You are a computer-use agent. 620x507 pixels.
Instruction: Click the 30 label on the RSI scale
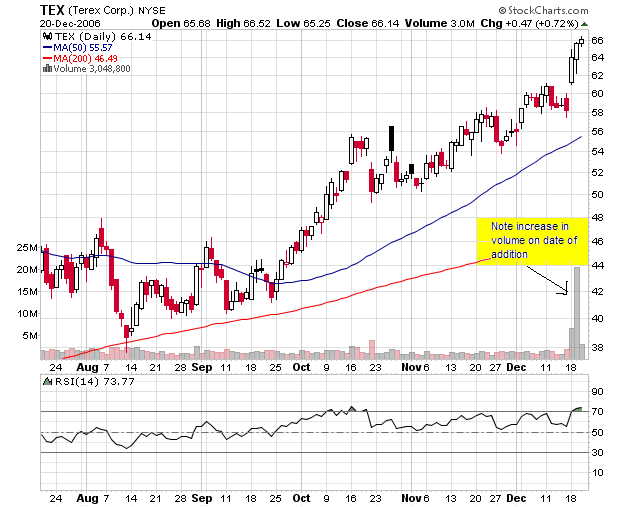pyautogui.click(x=597, y=452)
